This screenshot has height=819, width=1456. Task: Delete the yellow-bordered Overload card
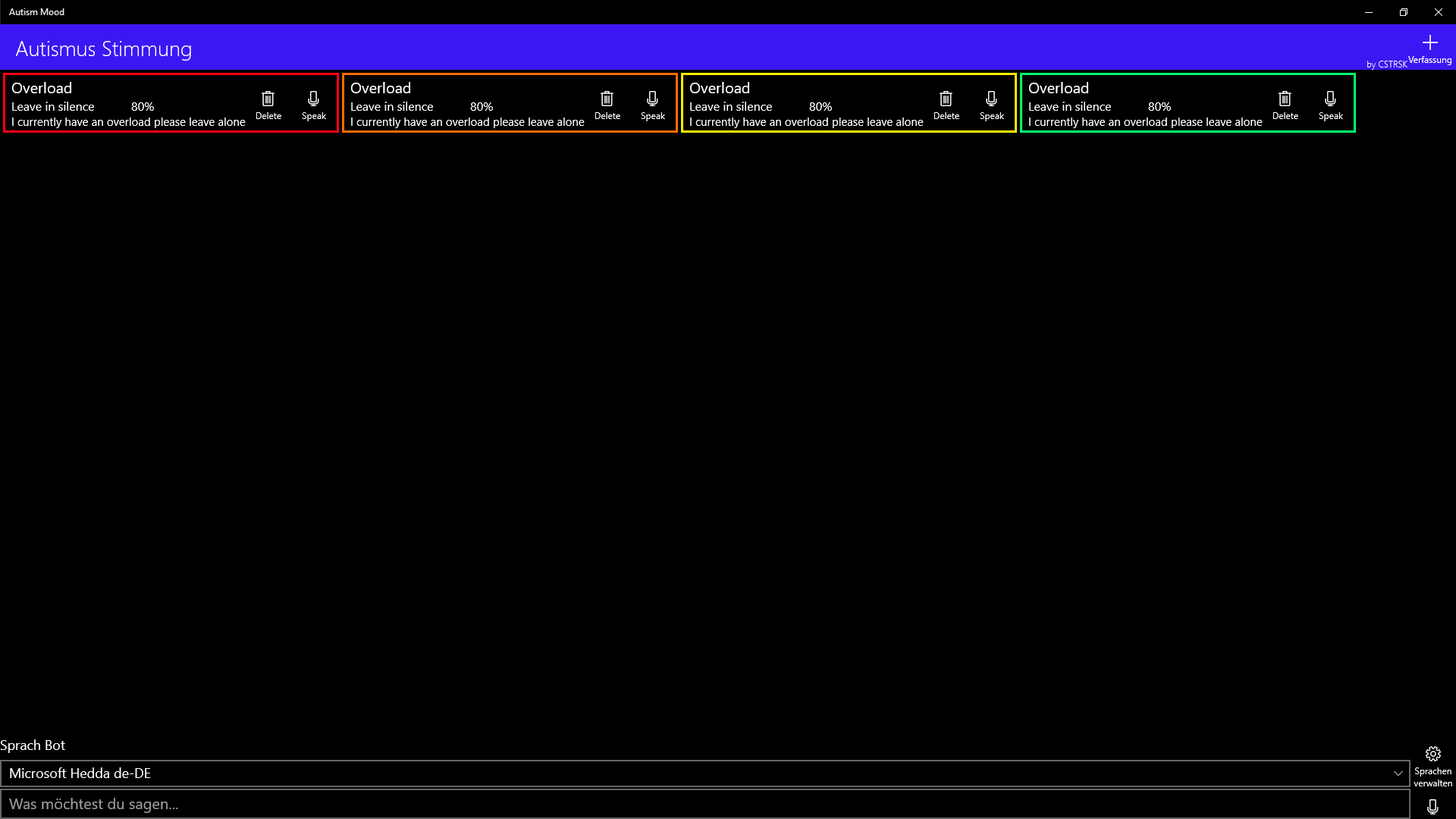click(946, 105)
